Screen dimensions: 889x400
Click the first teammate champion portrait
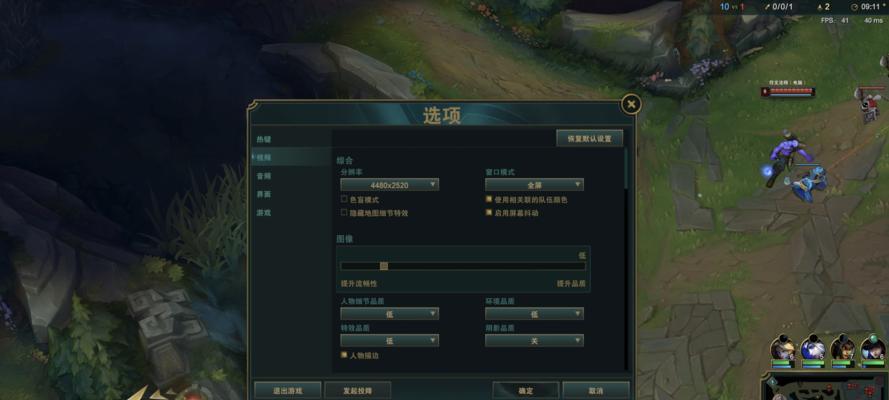pos(782,347)
